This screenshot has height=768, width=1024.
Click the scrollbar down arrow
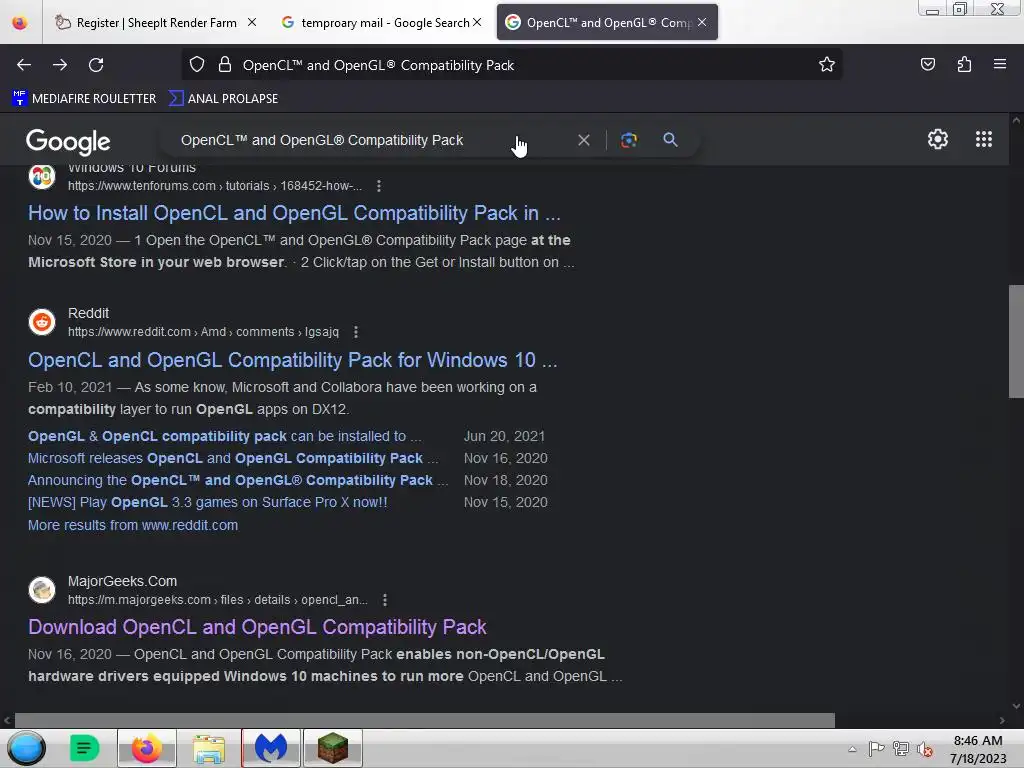[x=1016, y=705]
